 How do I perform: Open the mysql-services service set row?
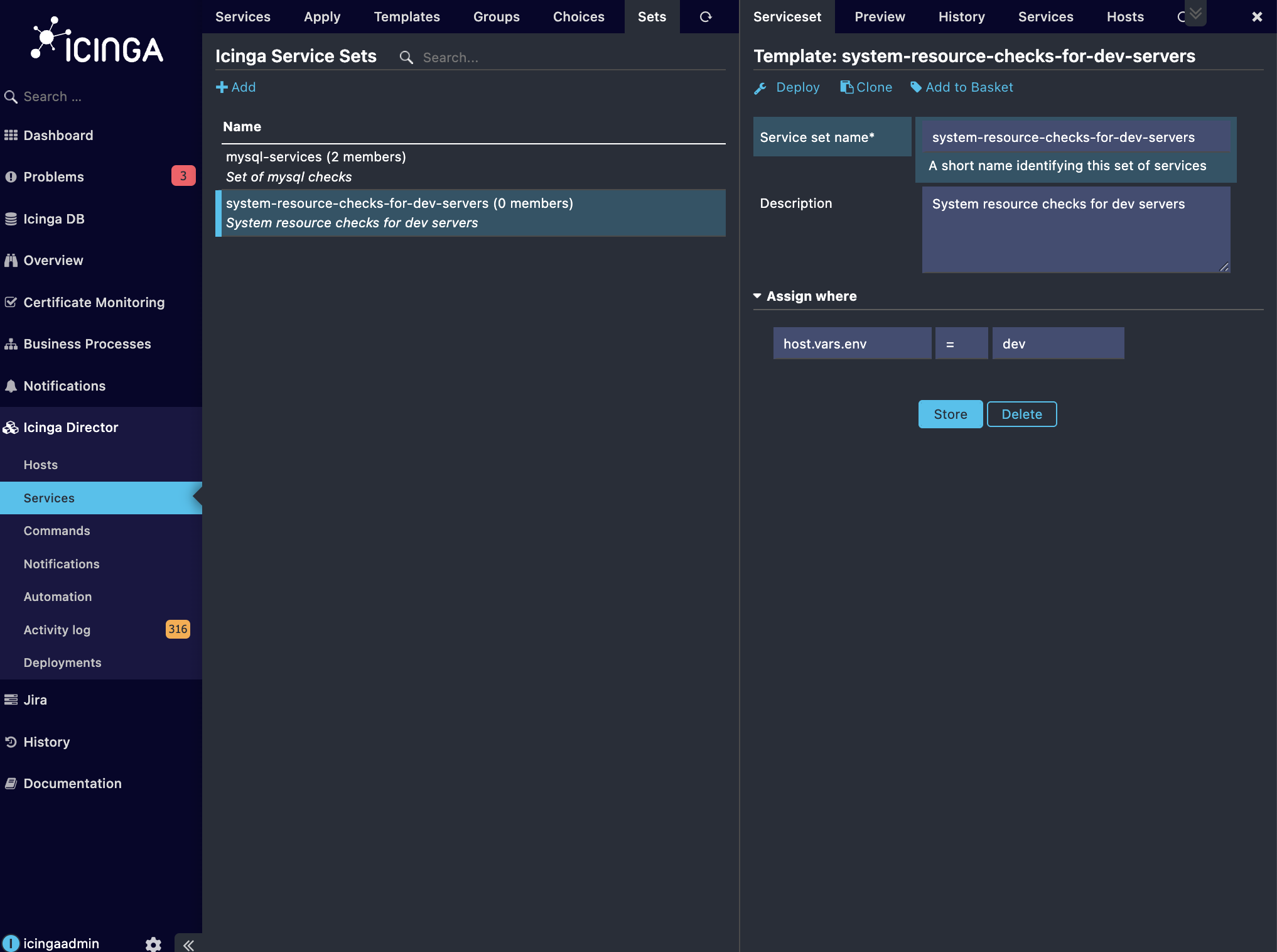pos(471,166)
